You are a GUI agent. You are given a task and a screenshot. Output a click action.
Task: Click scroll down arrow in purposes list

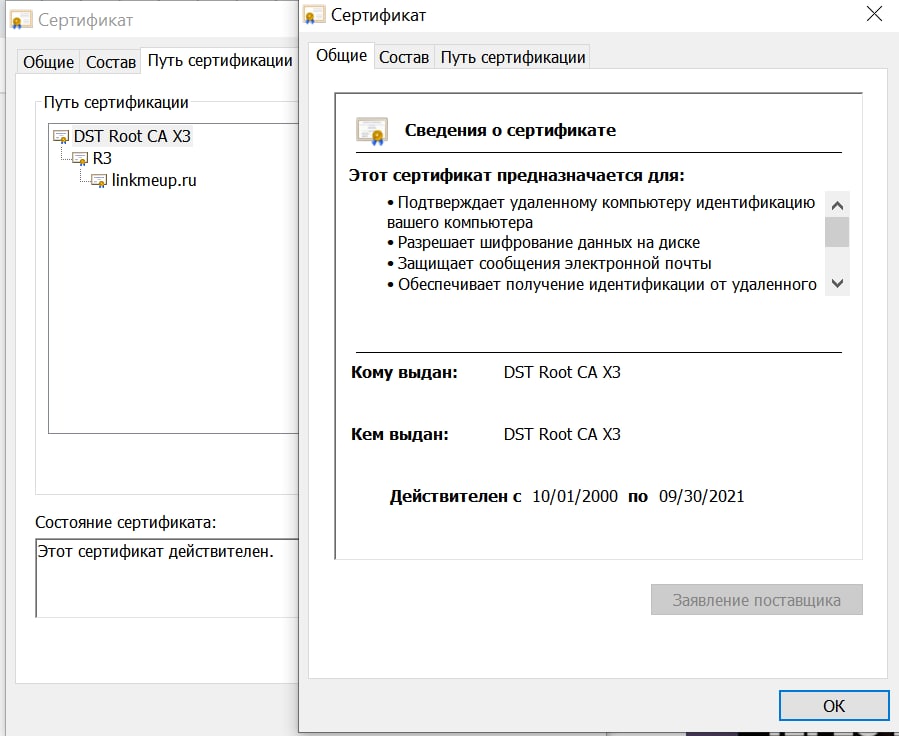click(837, 283)
